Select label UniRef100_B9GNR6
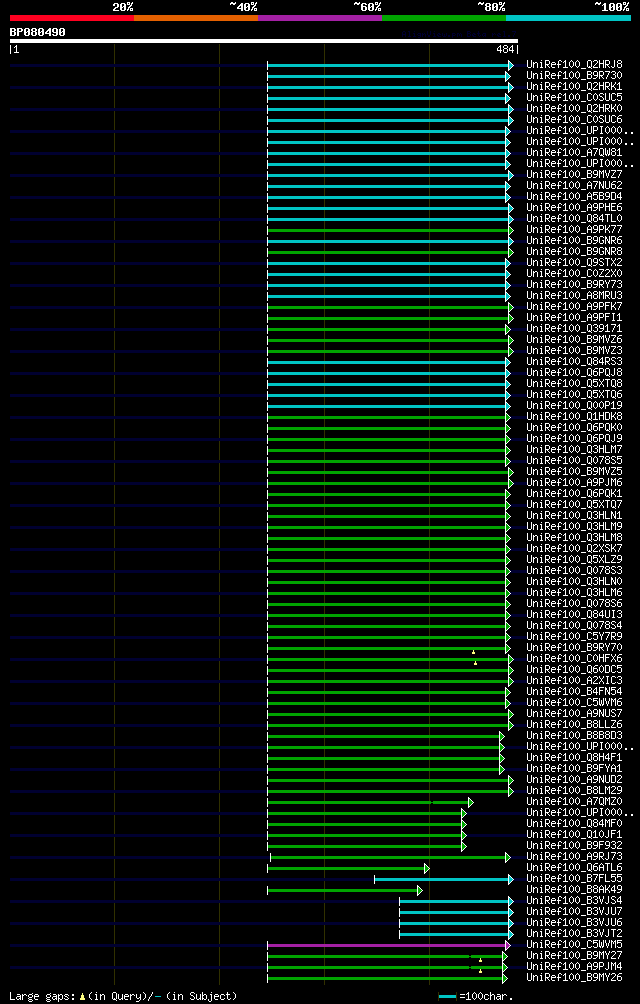The height and width of the screenshot is (1004, 640). [x=574, y=240]
